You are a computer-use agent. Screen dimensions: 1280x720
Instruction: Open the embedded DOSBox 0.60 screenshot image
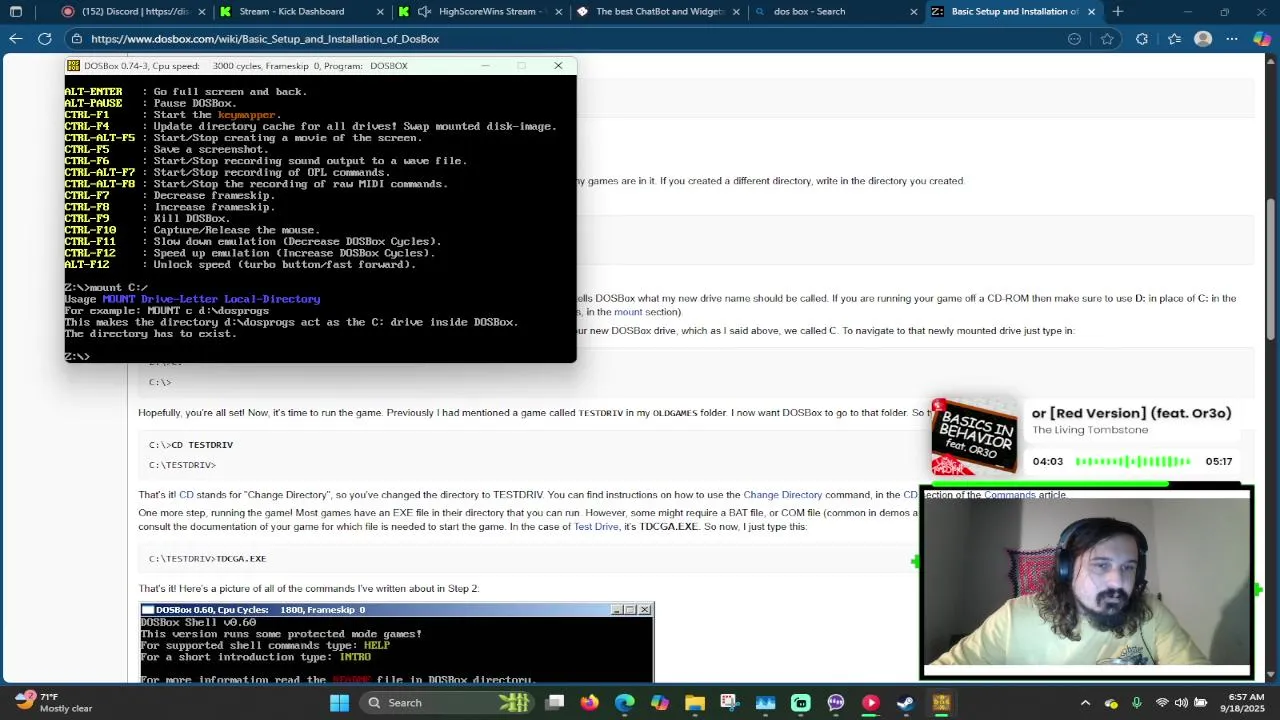397,643
